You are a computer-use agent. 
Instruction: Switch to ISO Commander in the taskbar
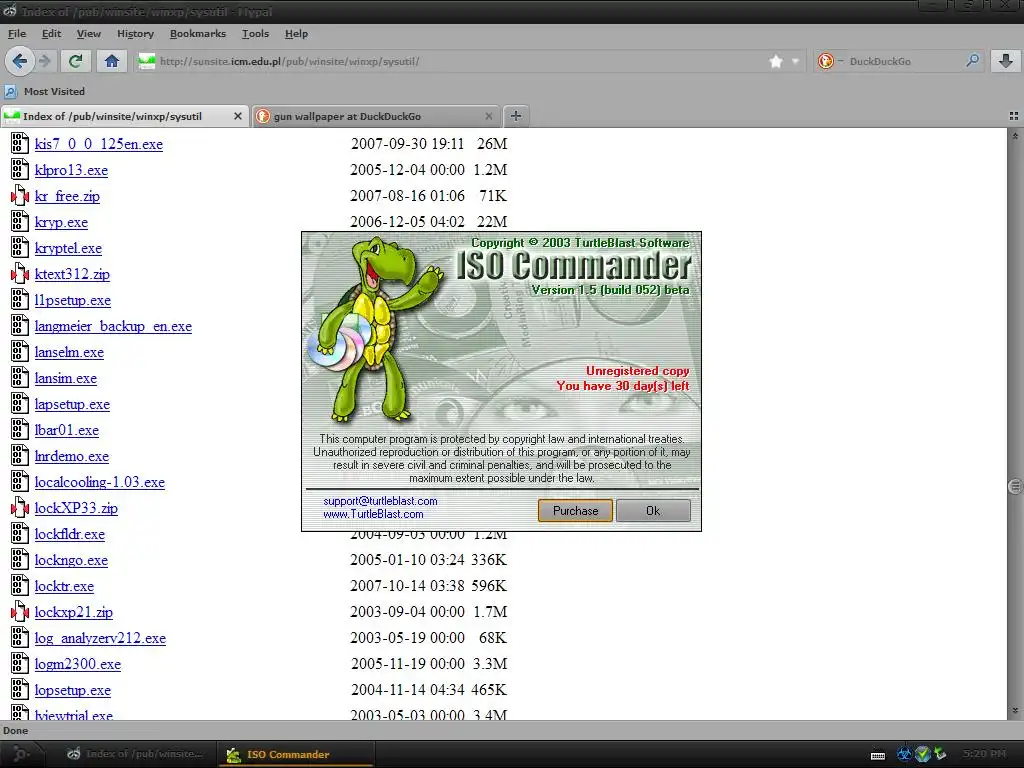click(296, 754)
